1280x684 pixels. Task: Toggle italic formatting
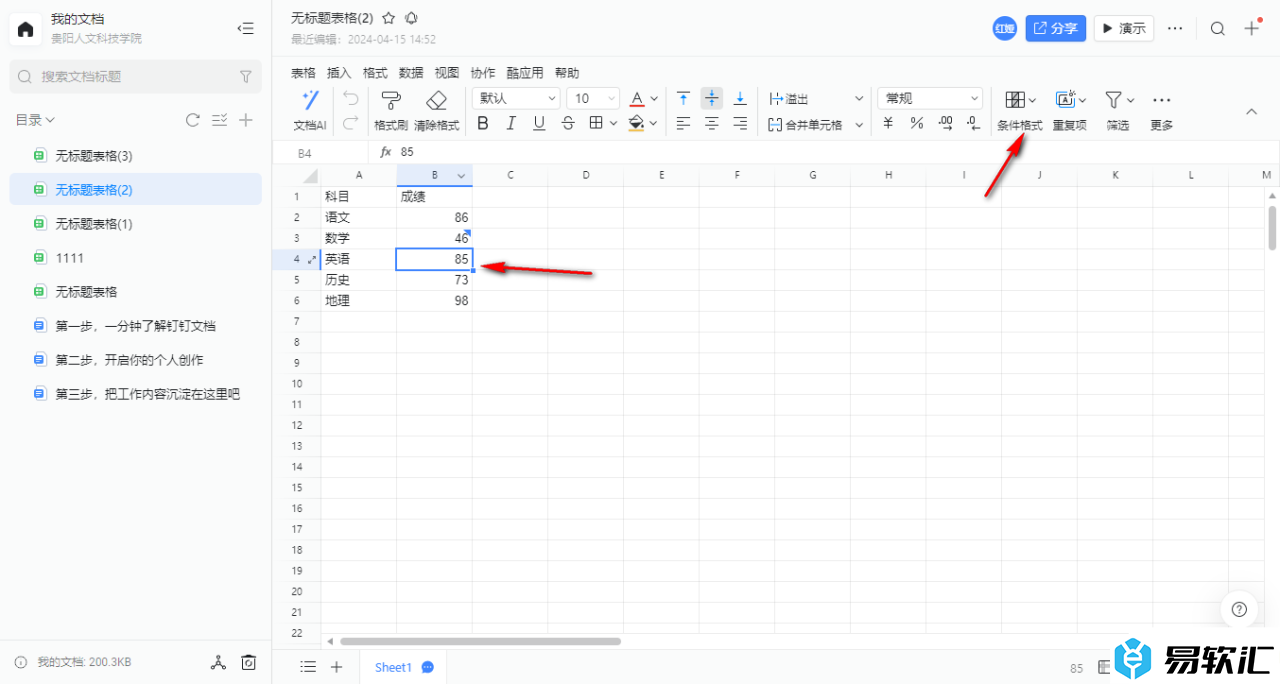[x=511, y=123]
